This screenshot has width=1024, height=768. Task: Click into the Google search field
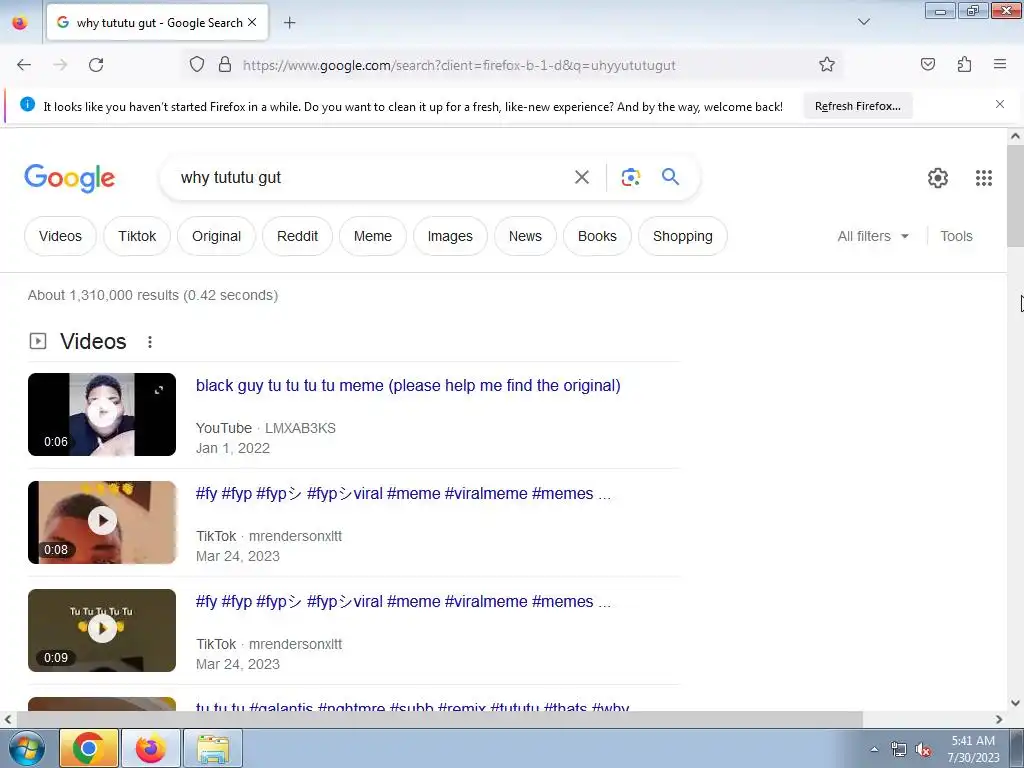point(366,178)
